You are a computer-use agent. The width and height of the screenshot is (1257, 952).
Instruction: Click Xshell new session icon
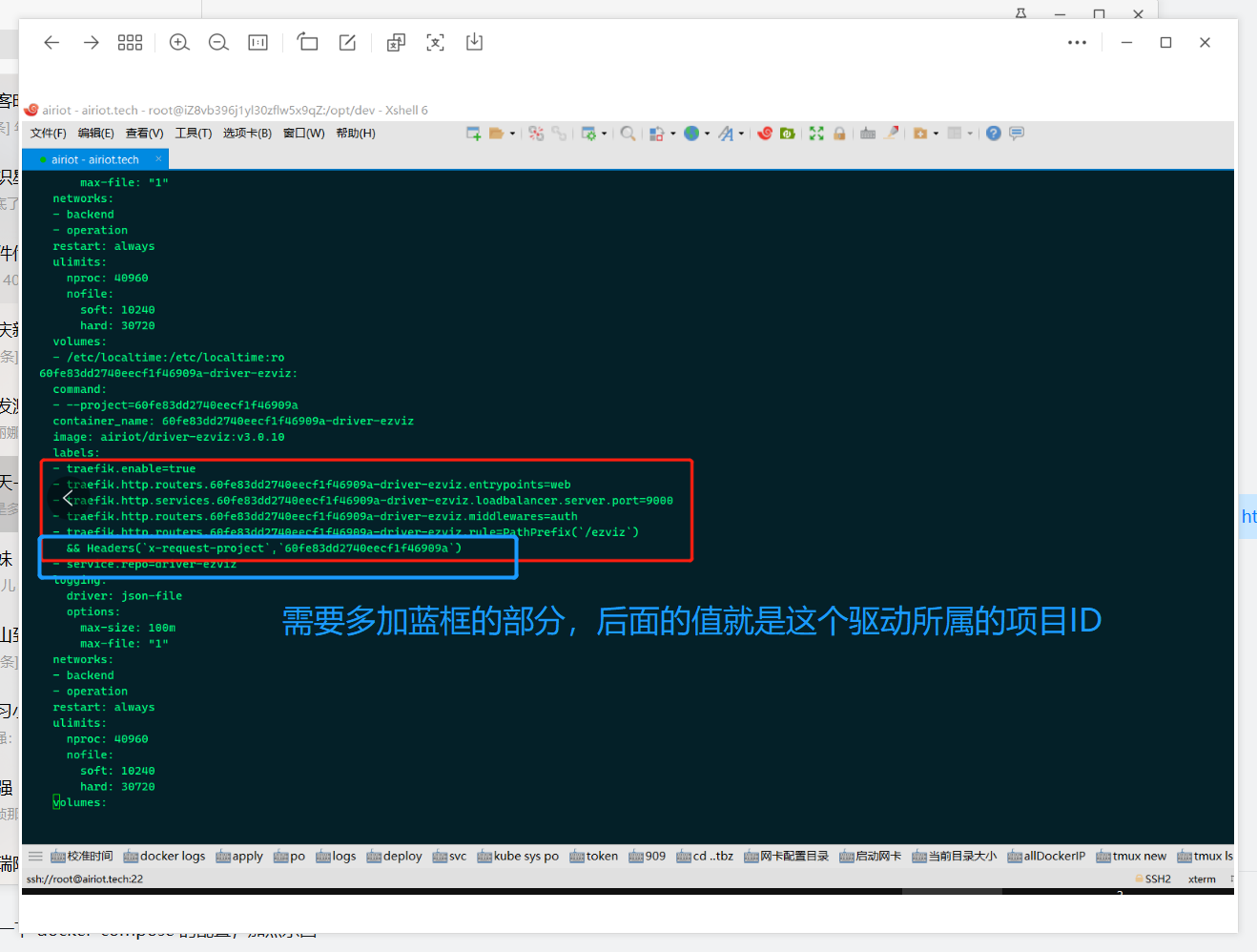[473, 134]
